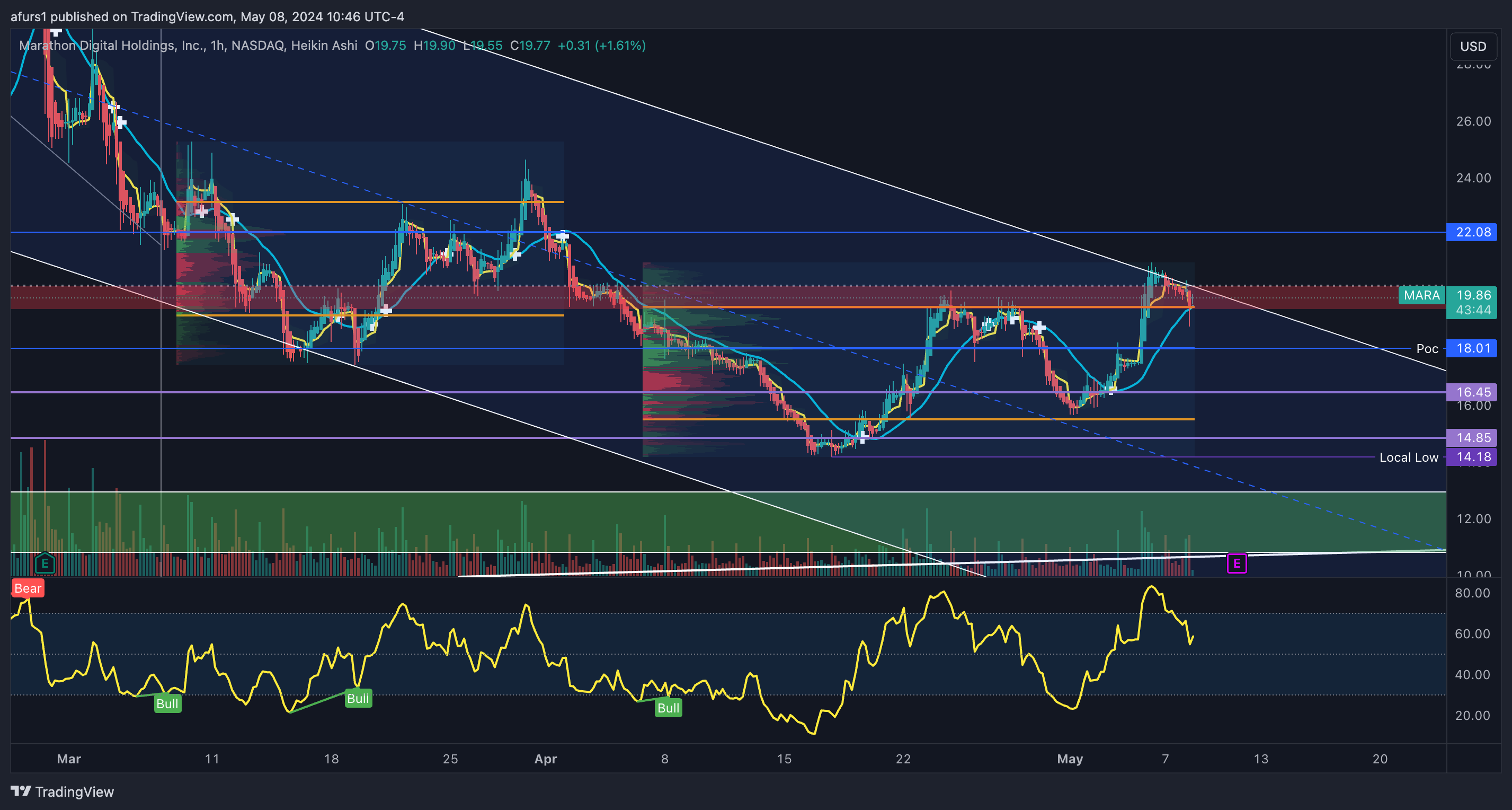Click the 13 date on time axis

[1261, 759]
